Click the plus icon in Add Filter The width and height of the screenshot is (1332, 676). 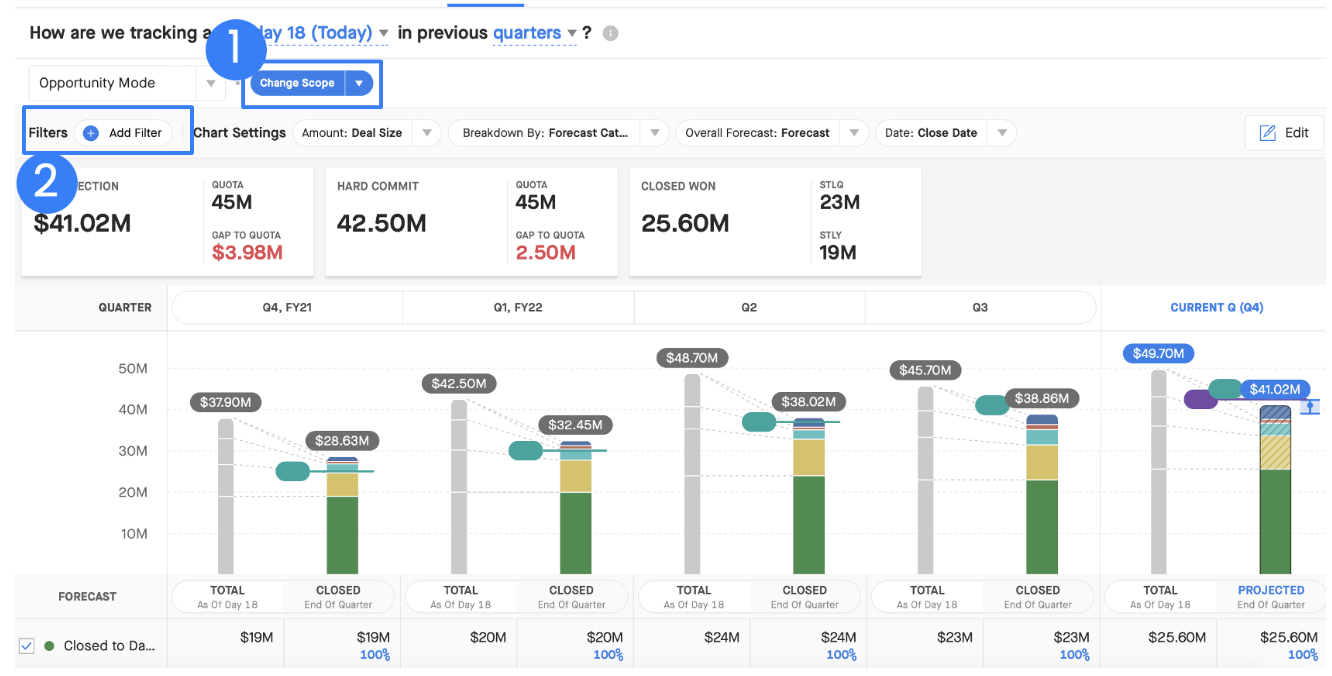click(91, 132)
